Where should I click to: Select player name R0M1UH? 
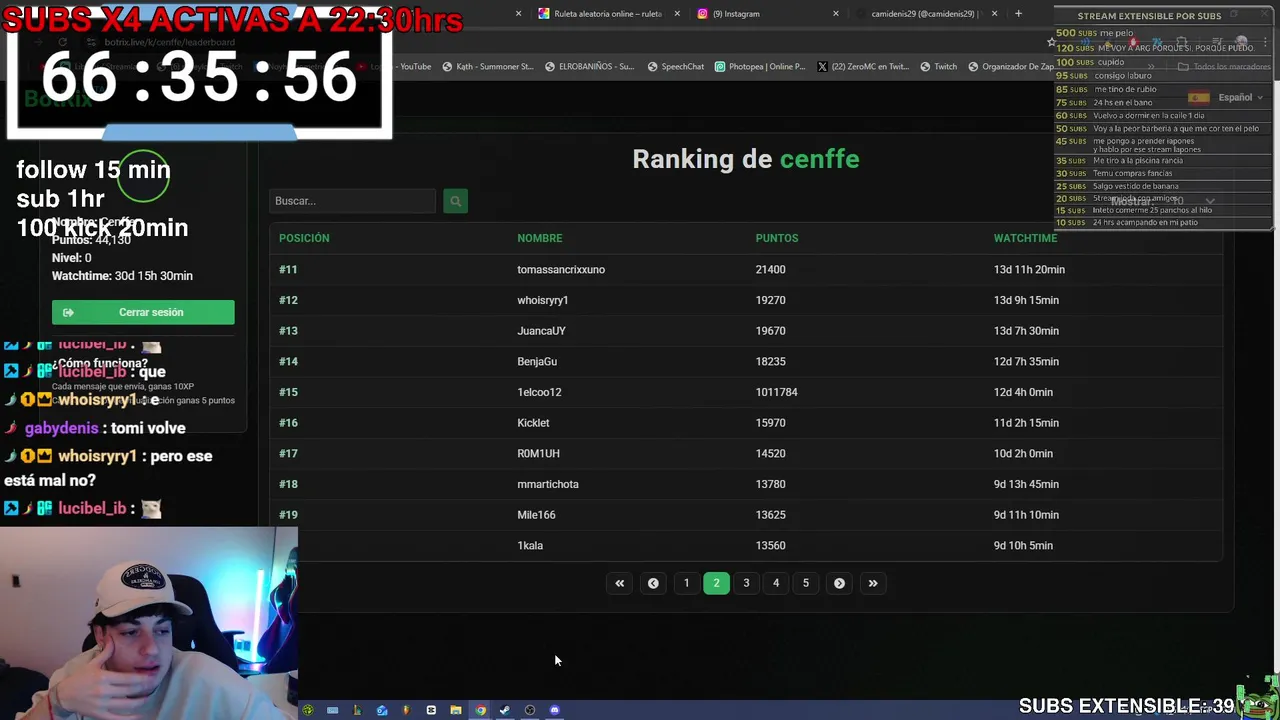pyautogui.click(x=538, y=453)
